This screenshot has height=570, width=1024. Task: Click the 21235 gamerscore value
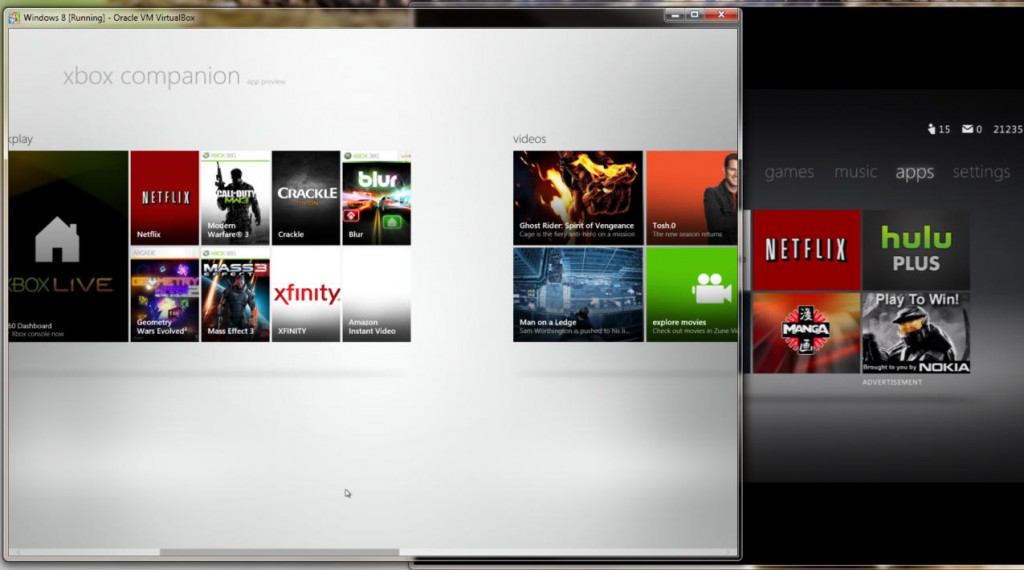tap(1008, 129)
